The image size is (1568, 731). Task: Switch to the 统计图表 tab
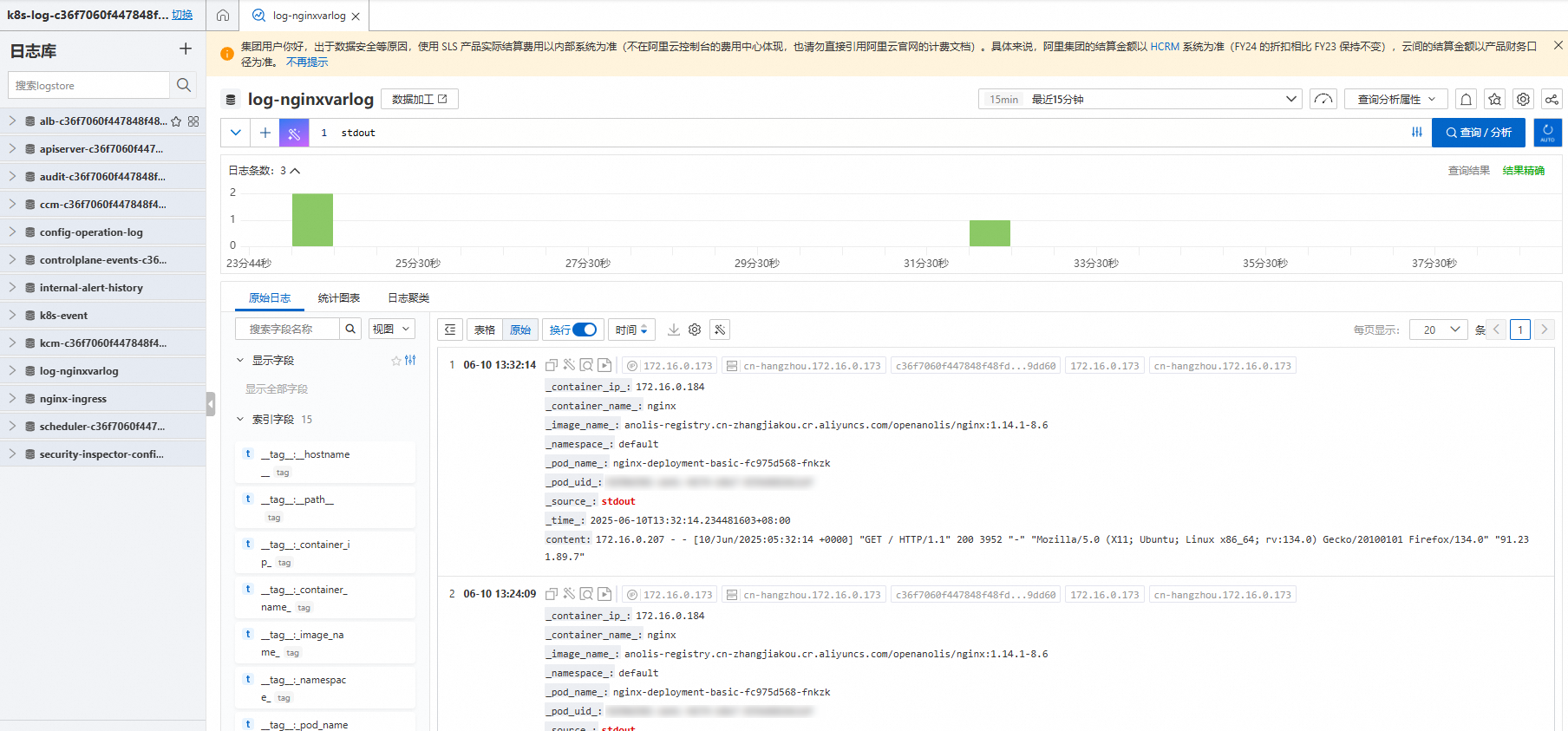[339, 297]
